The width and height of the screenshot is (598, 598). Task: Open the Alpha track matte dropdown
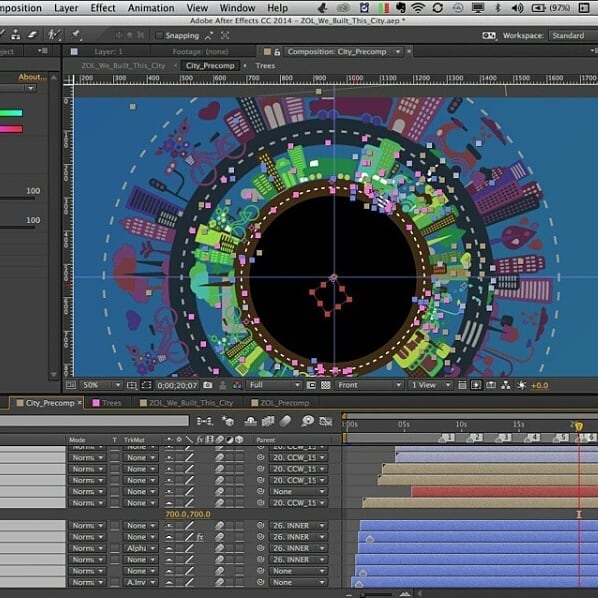[x=140, y=548]
